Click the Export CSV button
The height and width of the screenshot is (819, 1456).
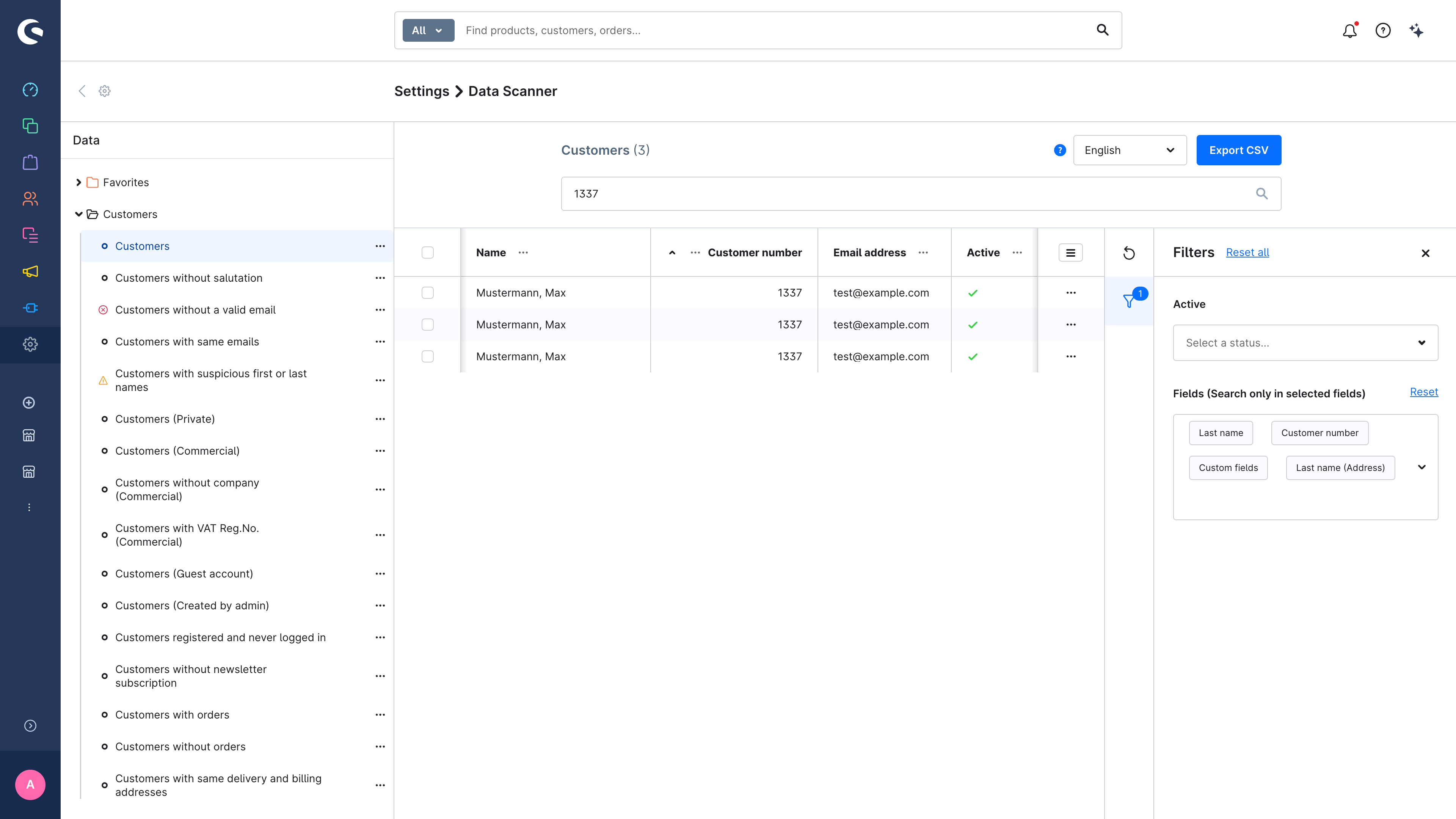[1238, 151]
